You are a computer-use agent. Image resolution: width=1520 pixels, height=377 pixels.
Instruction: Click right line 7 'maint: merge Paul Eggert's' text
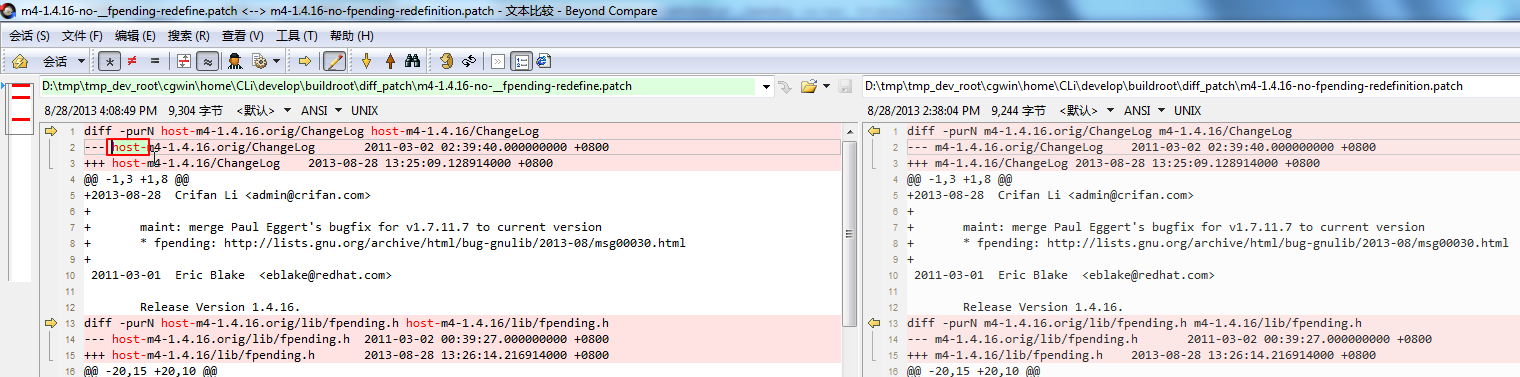point(1054,227)
